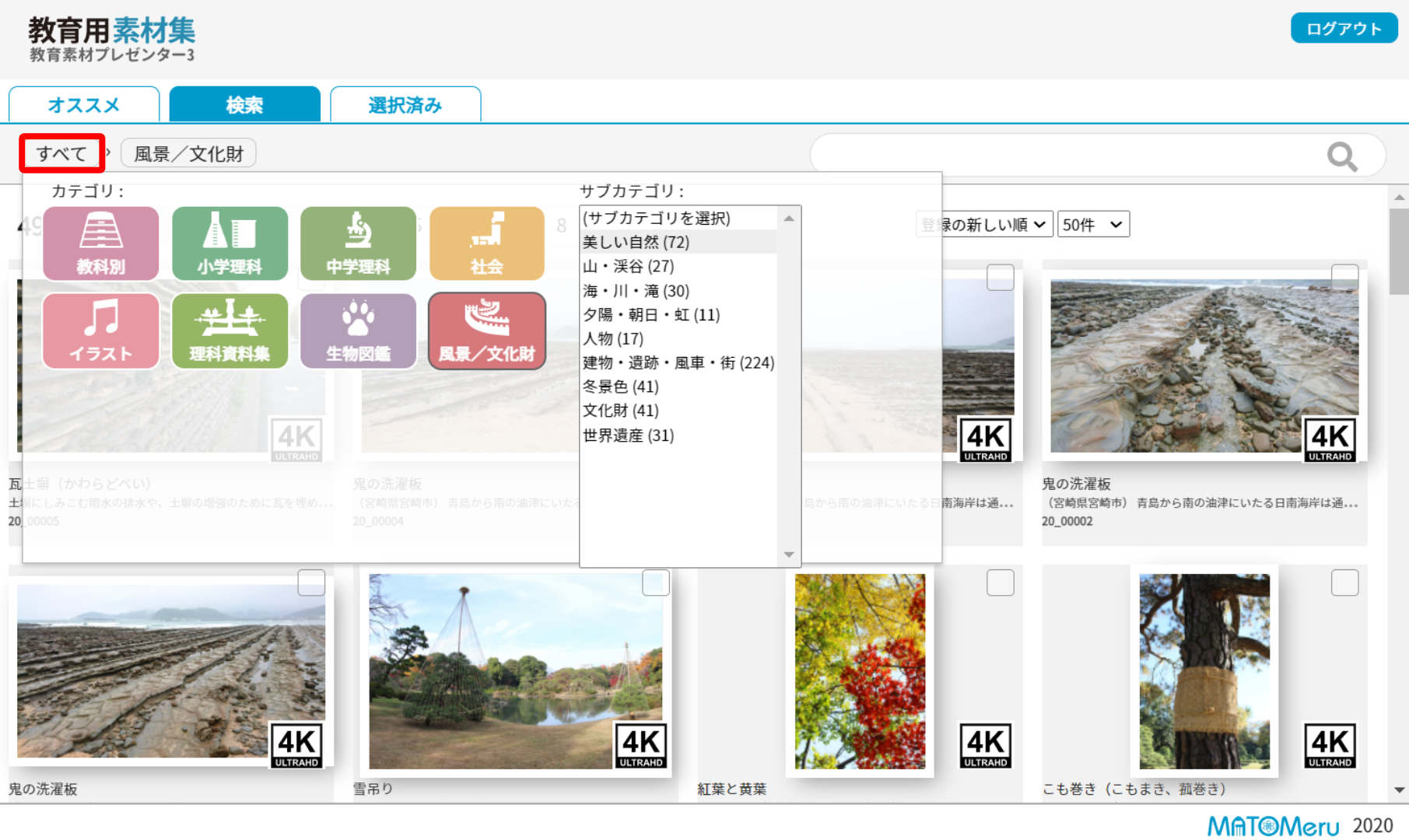The image size is (1409, 840).
Task: Choose subcategory 人物 (17)
Action: (678, 338)
